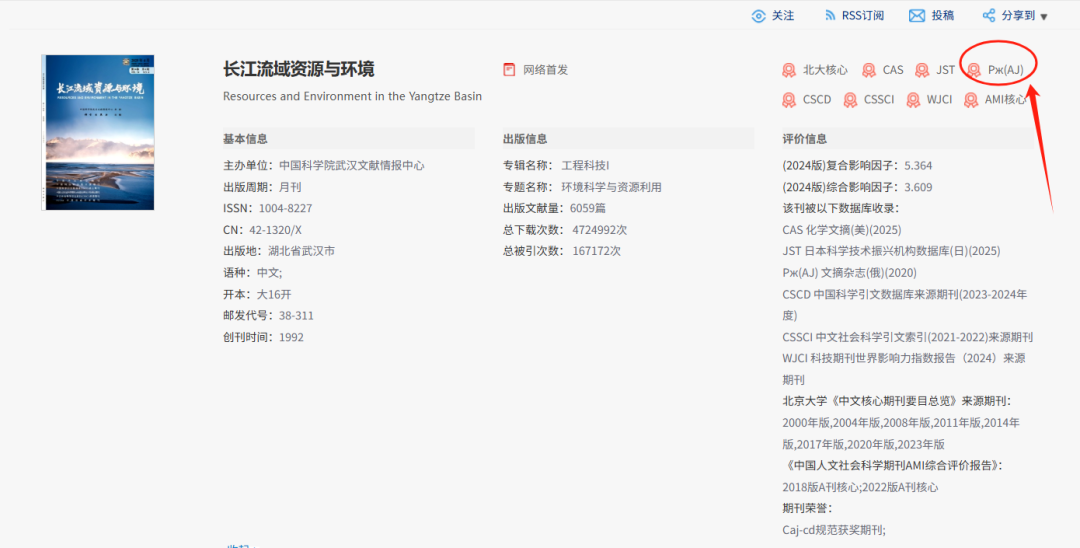The image size is (1080, 548).
Task: Click English title Resources and Environment in the Yangtze Basin
Action: 353,96
